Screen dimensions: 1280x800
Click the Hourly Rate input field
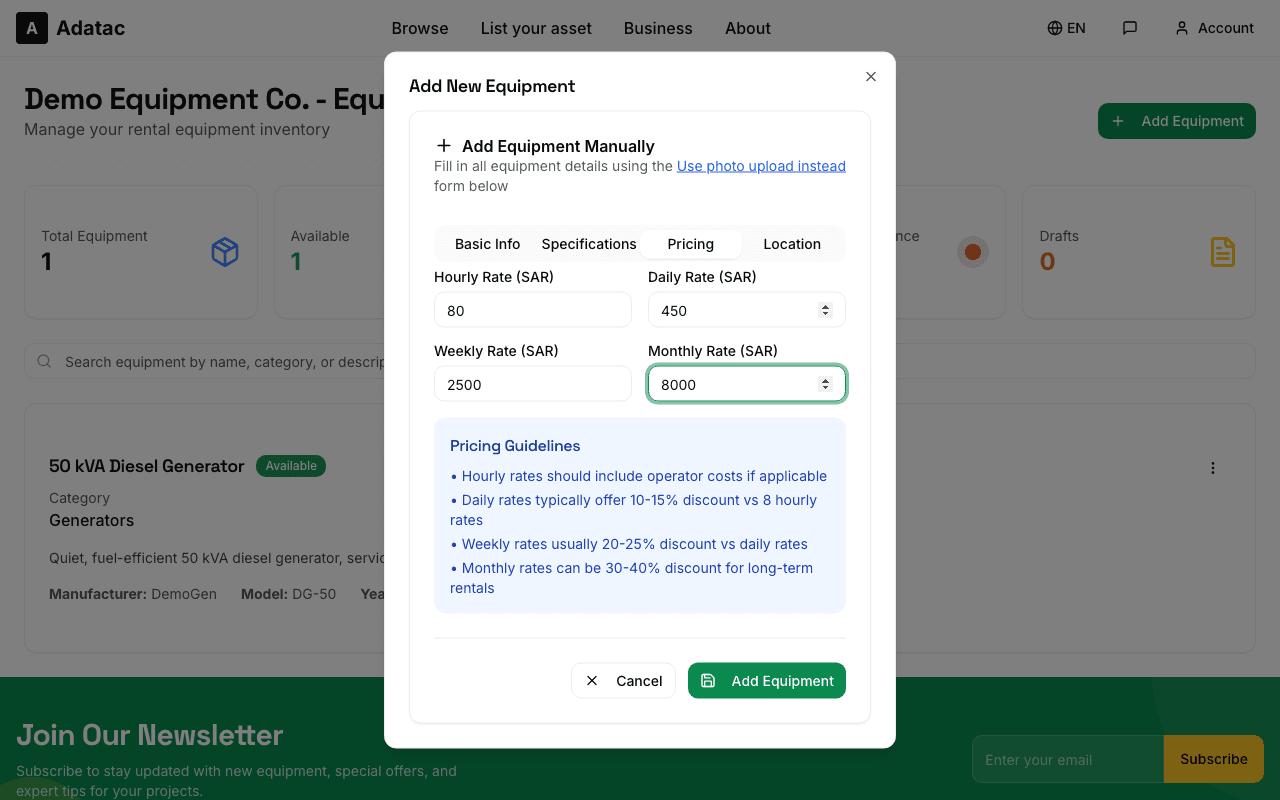[533, 310]
